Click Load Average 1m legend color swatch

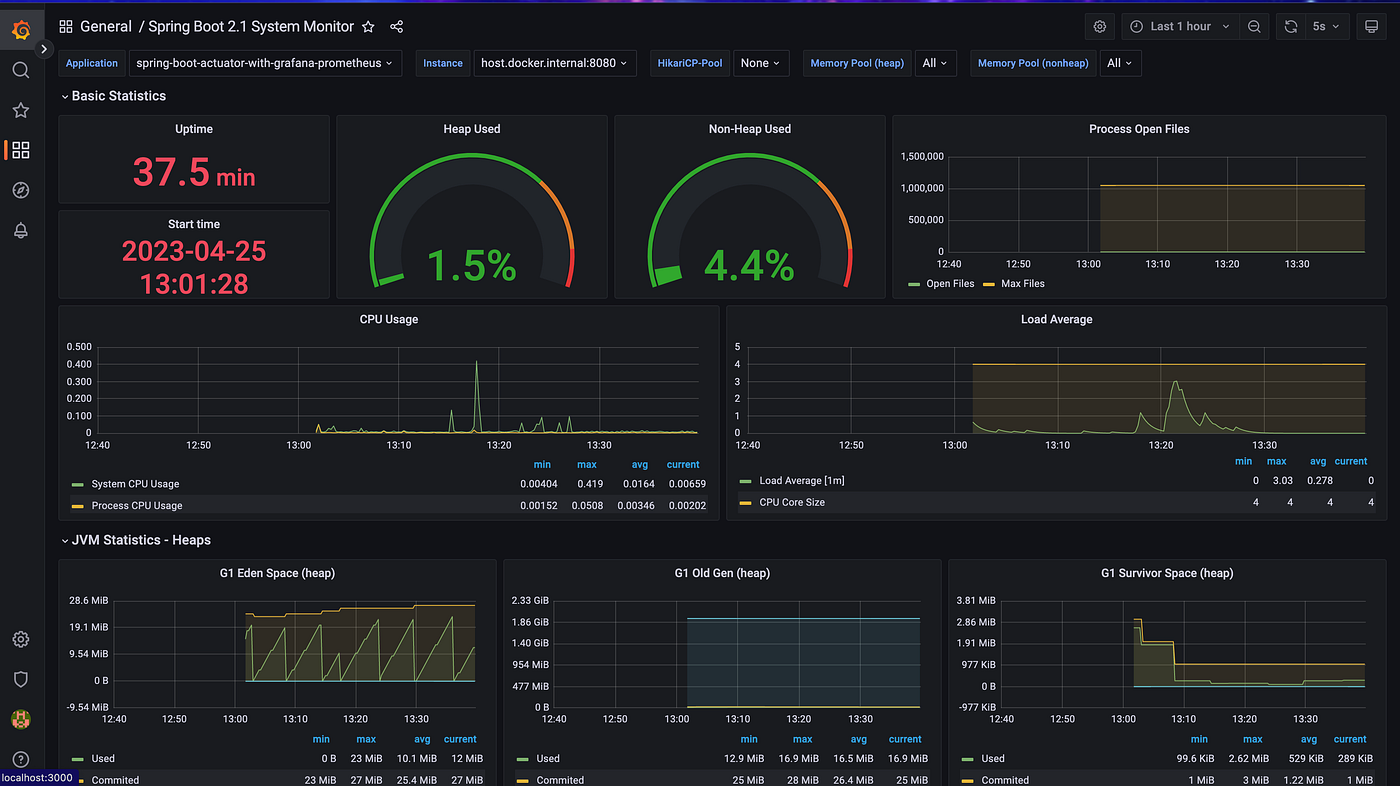click(746, 481)
